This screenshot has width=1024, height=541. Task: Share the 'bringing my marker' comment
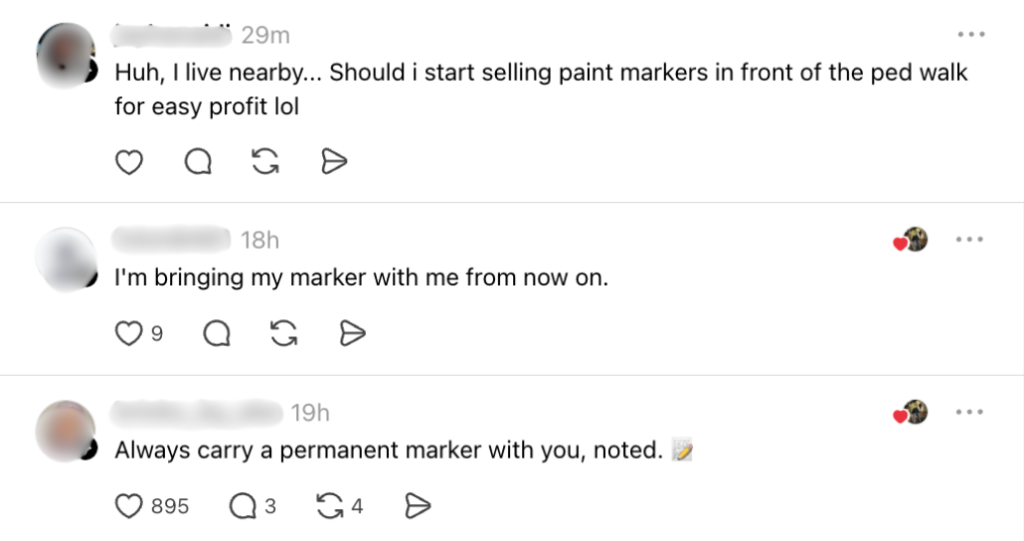[352, 334]
